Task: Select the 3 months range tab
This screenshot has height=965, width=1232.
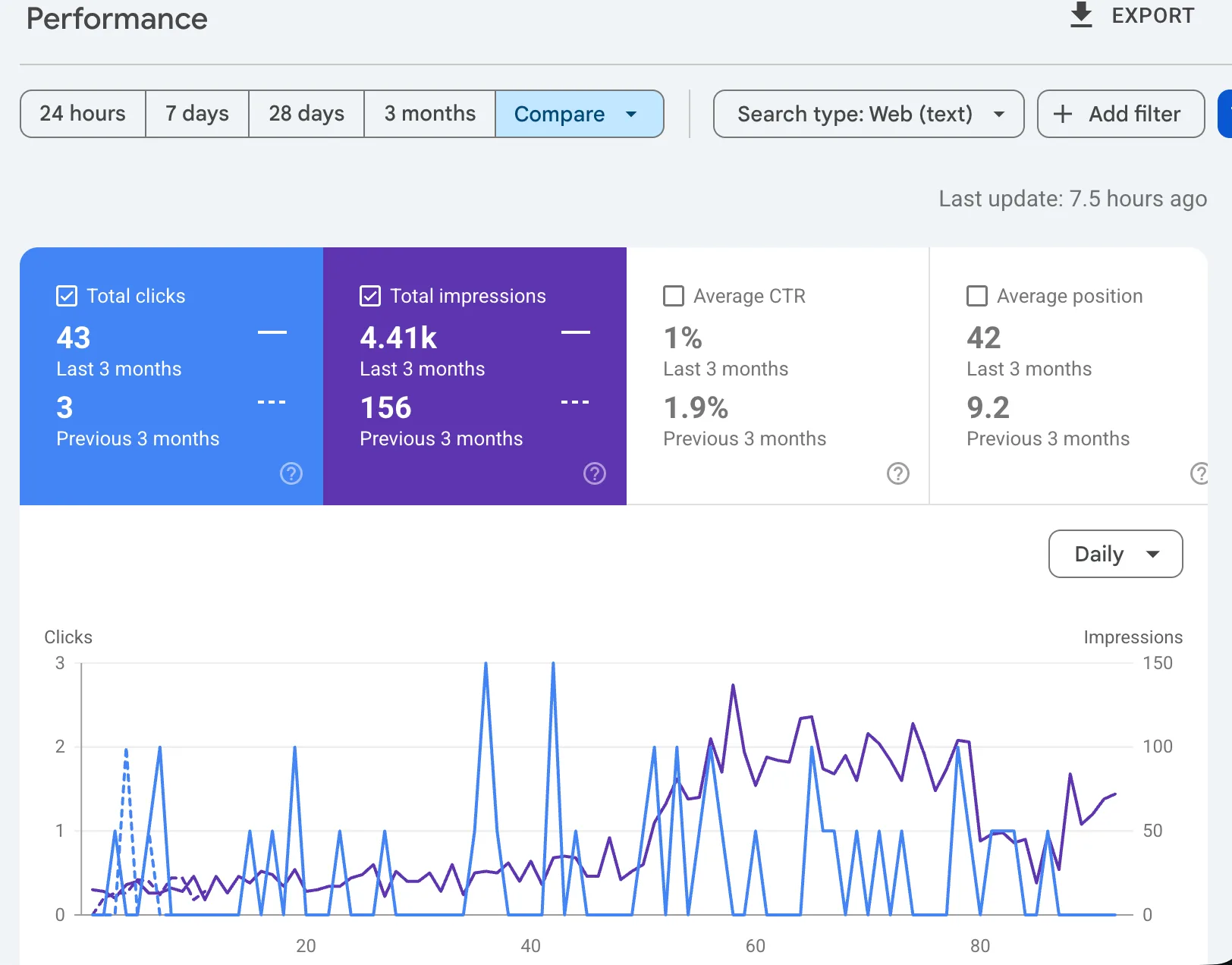Action: point(430,114)
